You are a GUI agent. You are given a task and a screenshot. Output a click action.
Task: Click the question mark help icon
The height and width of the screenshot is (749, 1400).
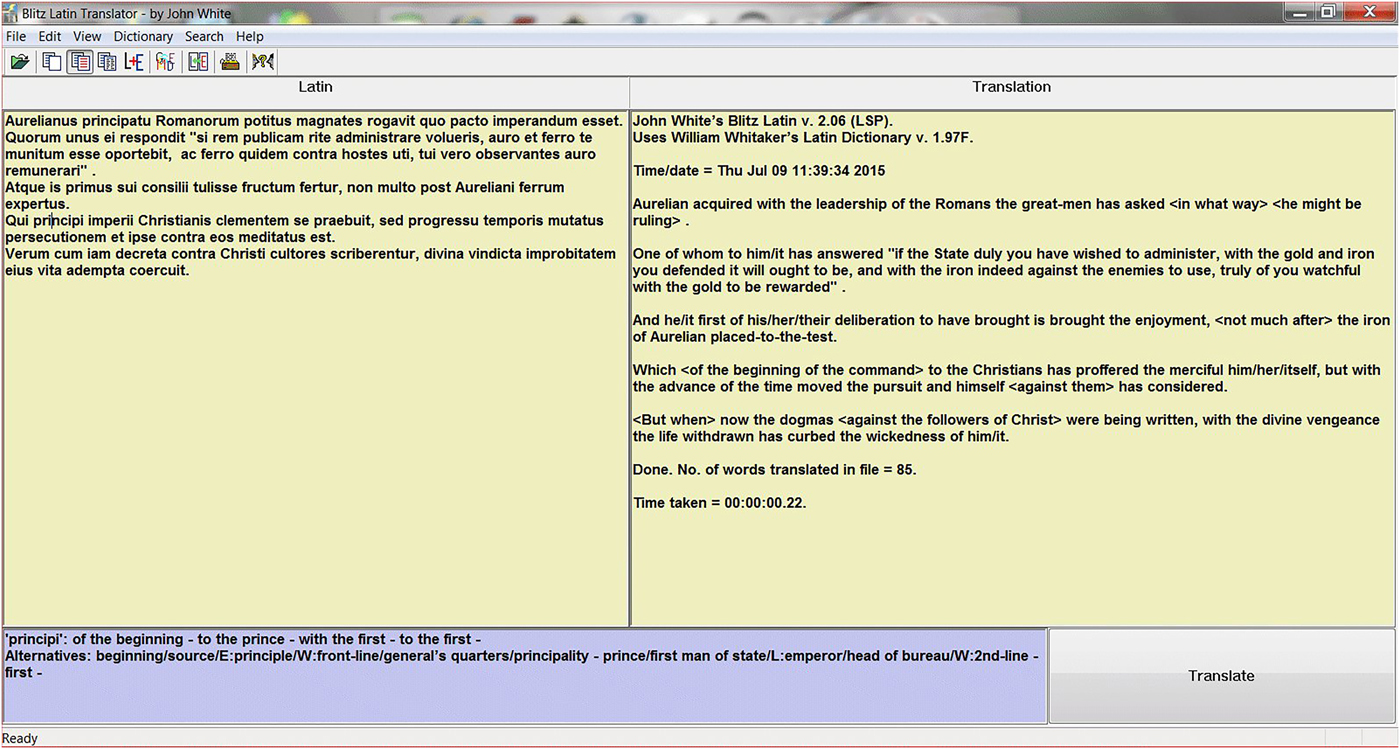tap(262, 62)
